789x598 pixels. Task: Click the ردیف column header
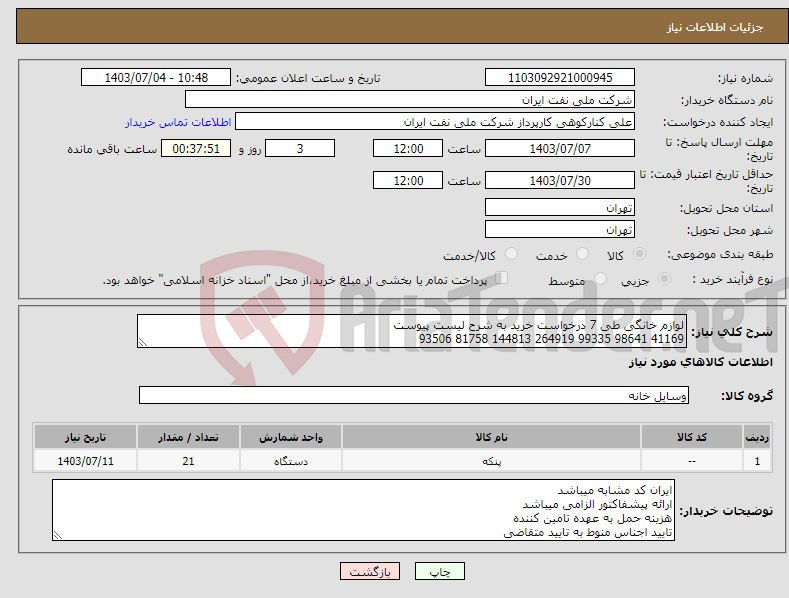pos(757,437)
